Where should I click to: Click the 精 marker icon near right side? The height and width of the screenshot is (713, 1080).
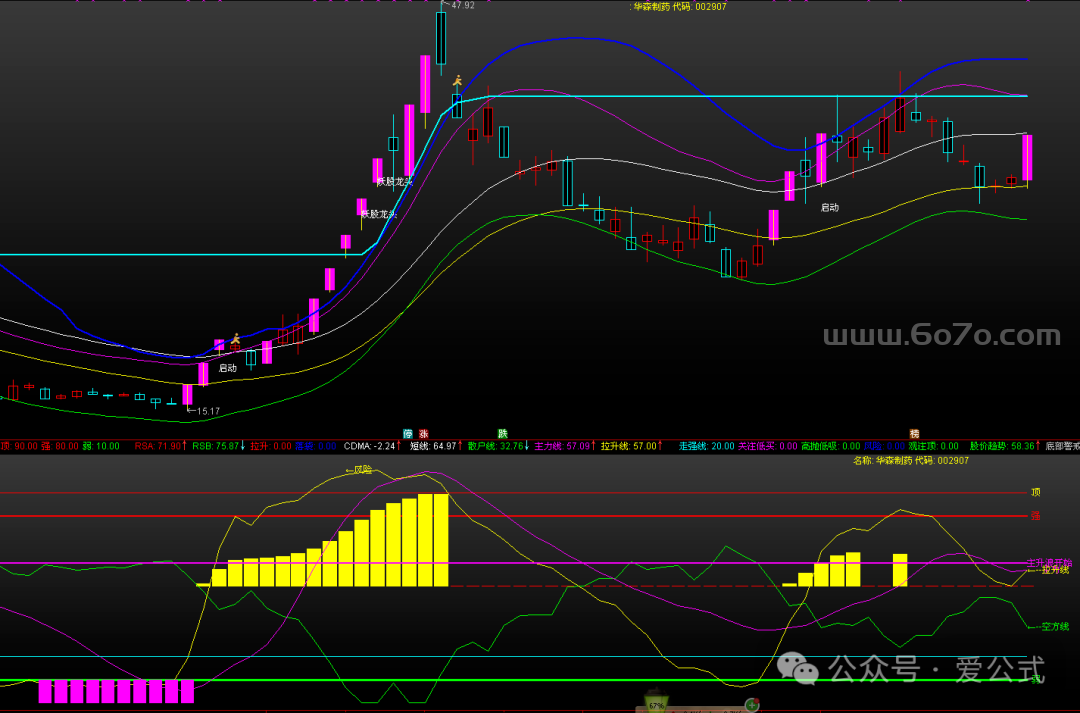tap(914, 434)
